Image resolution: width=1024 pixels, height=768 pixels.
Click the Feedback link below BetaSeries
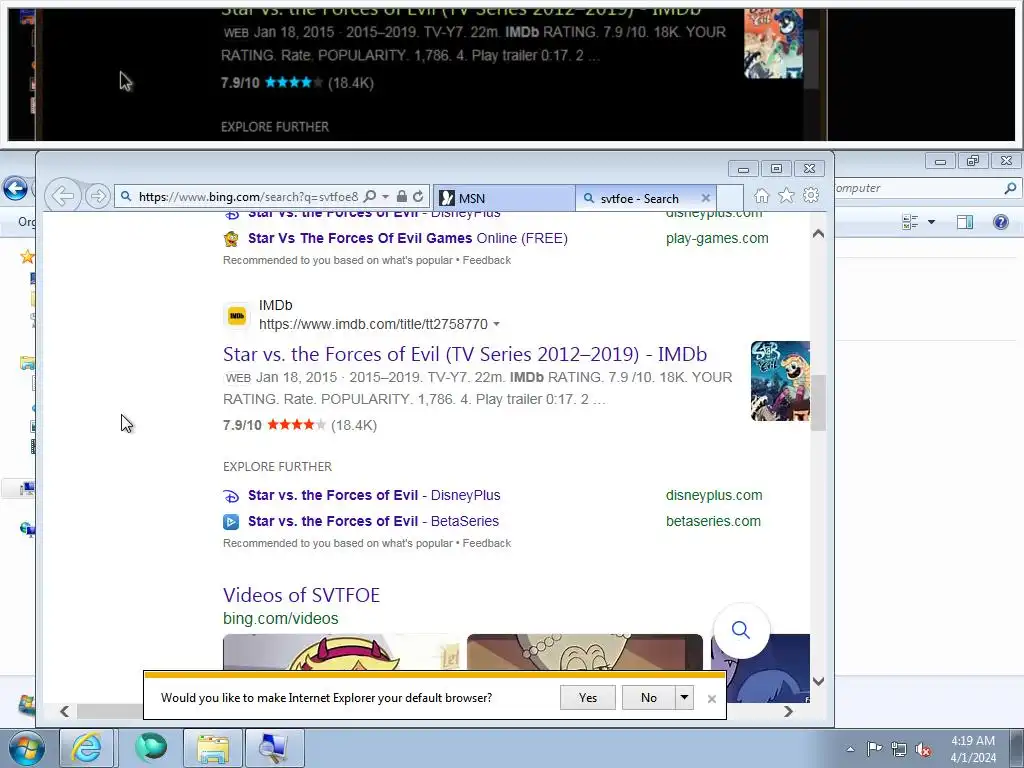click(487, 543)
